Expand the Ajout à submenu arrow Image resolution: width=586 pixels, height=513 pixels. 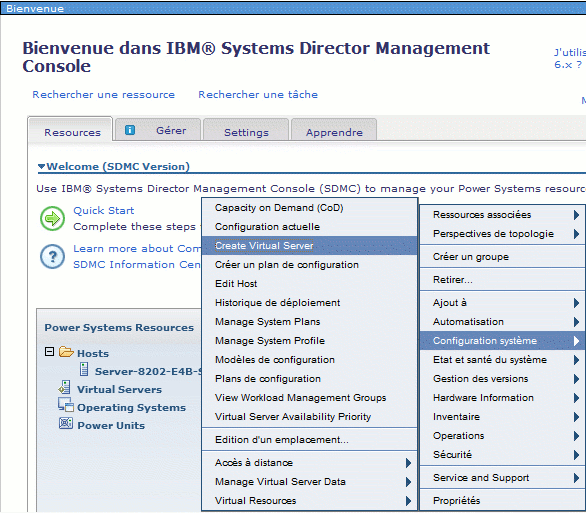[576, 303]
